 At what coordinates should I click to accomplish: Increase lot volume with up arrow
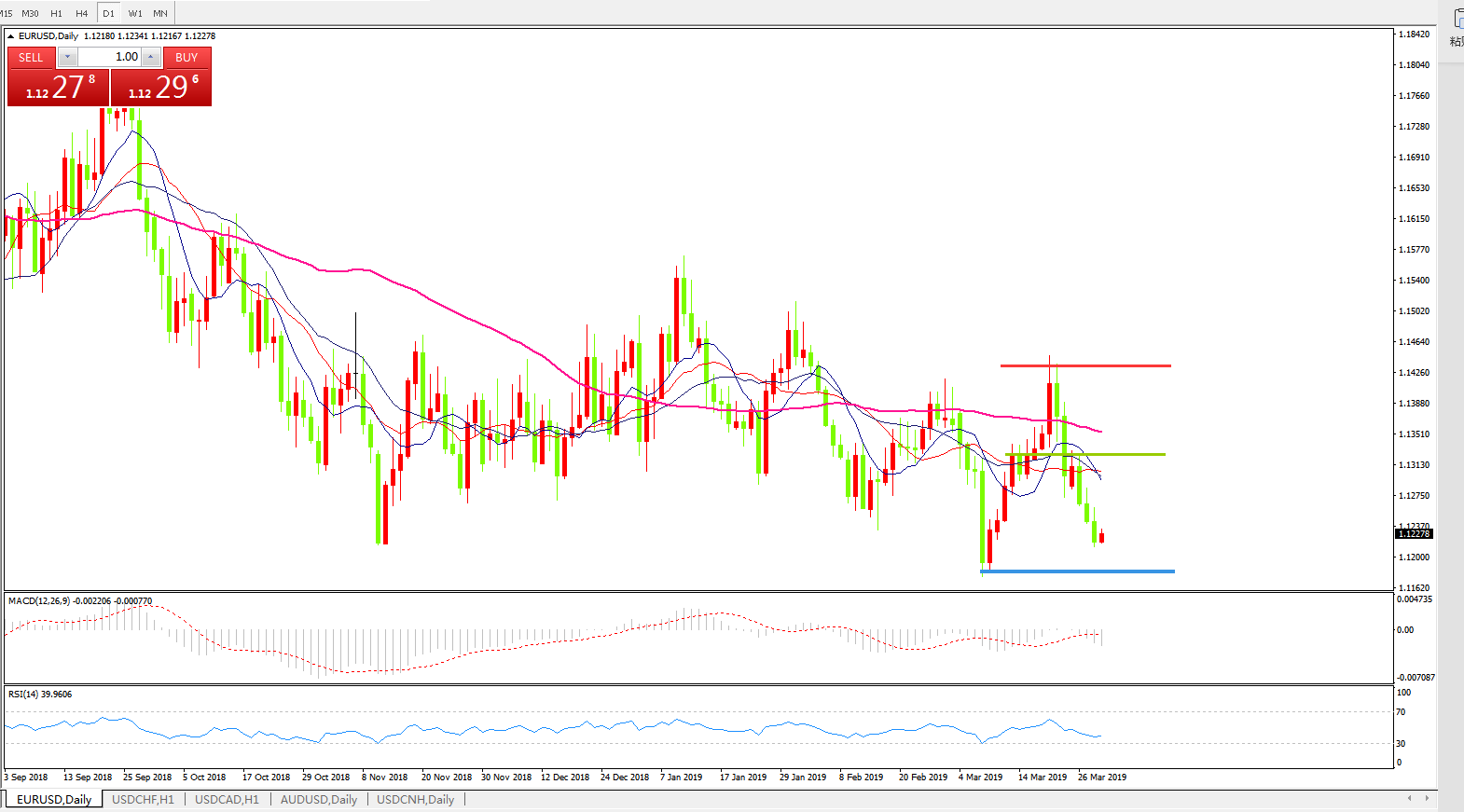tap(150, 57)
